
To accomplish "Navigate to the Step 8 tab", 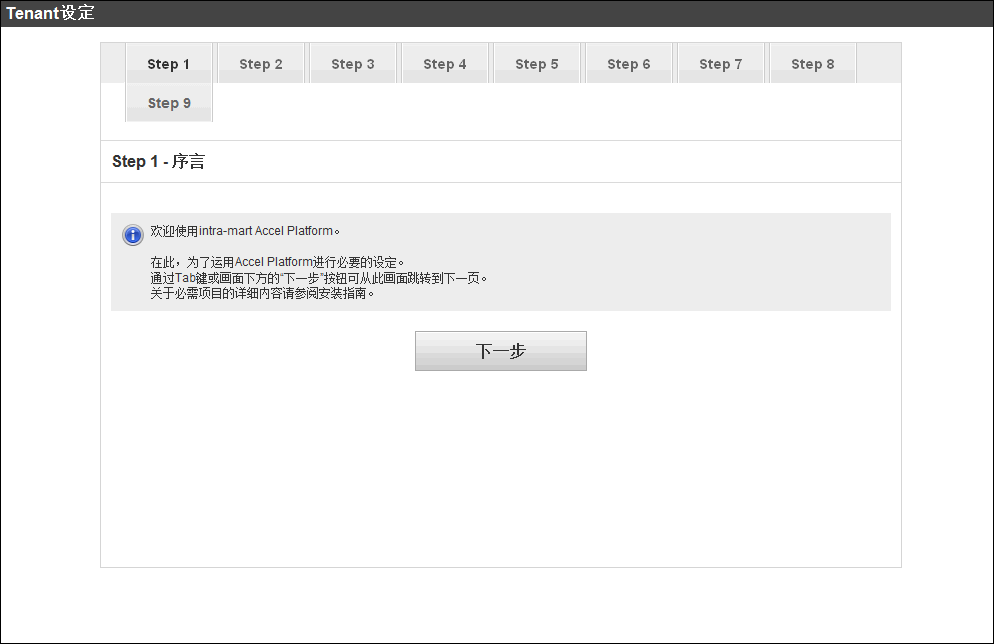I will [x=812, y=63].
